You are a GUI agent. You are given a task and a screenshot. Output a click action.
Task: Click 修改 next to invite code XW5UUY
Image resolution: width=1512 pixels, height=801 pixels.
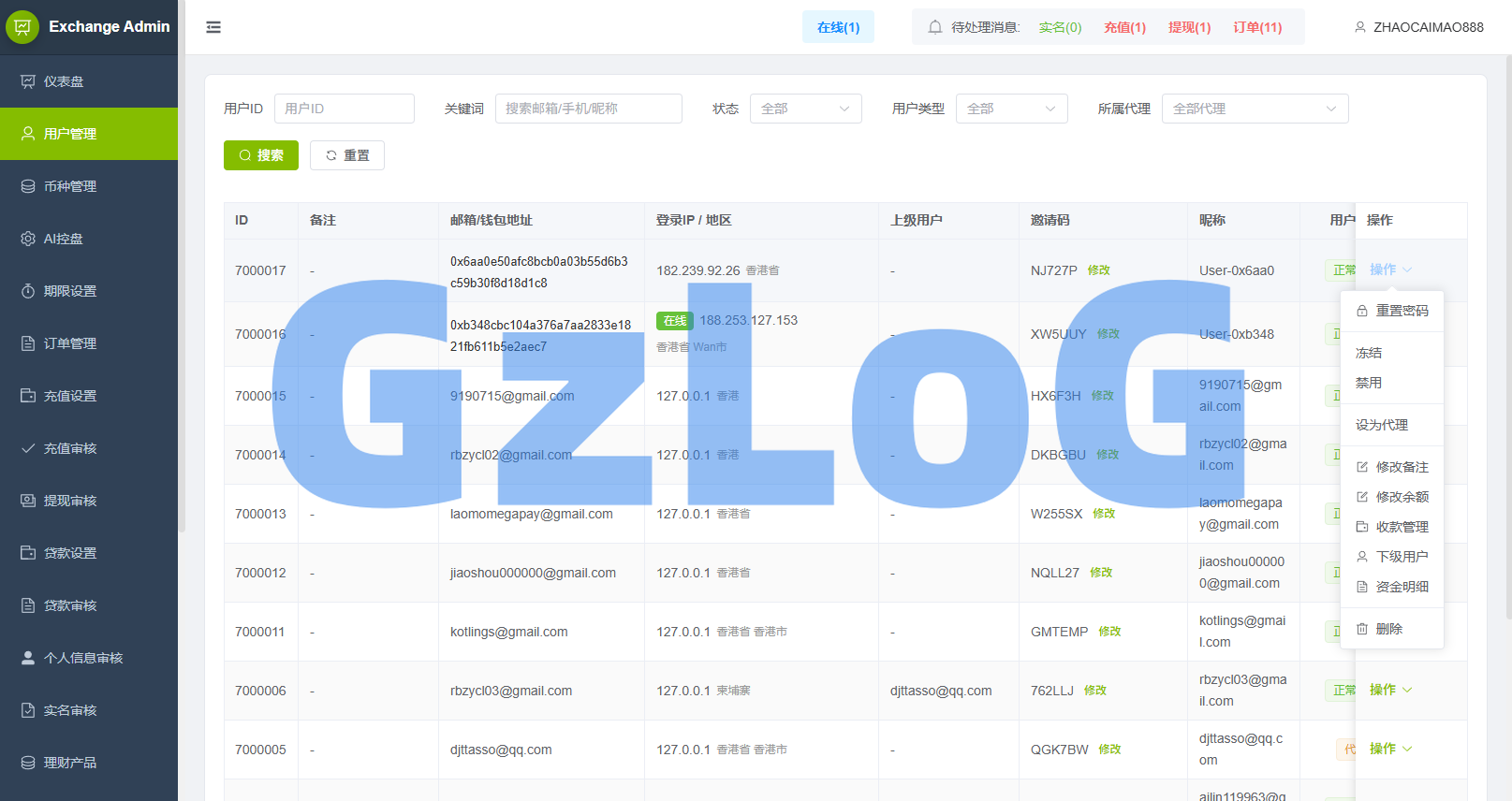pyautogui.click(x=1108, y=334)
